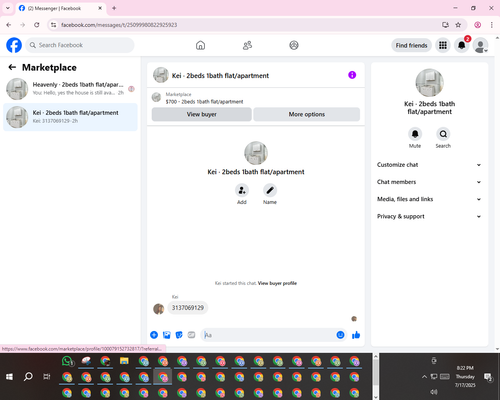
Task: Open View buyer profile link
Action: tap(277, 283)
